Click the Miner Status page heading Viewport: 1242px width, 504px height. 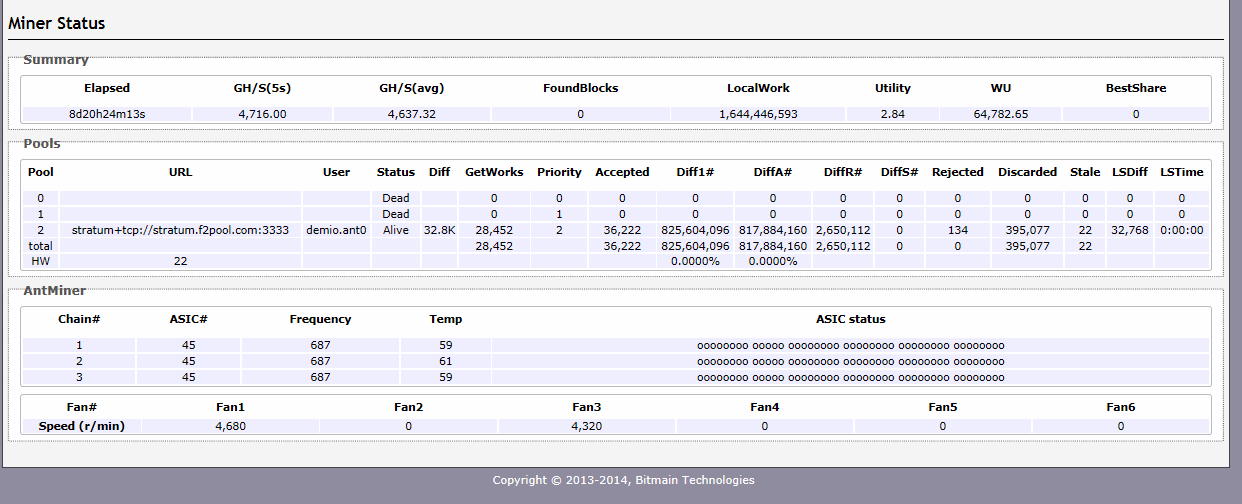pyautogui.click(x=57, y=23)
